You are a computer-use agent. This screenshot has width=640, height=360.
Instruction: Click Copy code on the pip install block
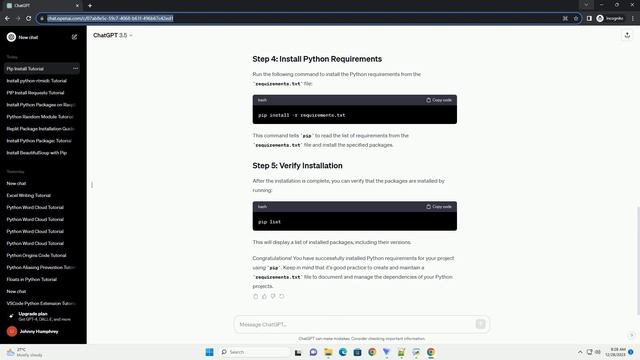(x=439, y=100)
